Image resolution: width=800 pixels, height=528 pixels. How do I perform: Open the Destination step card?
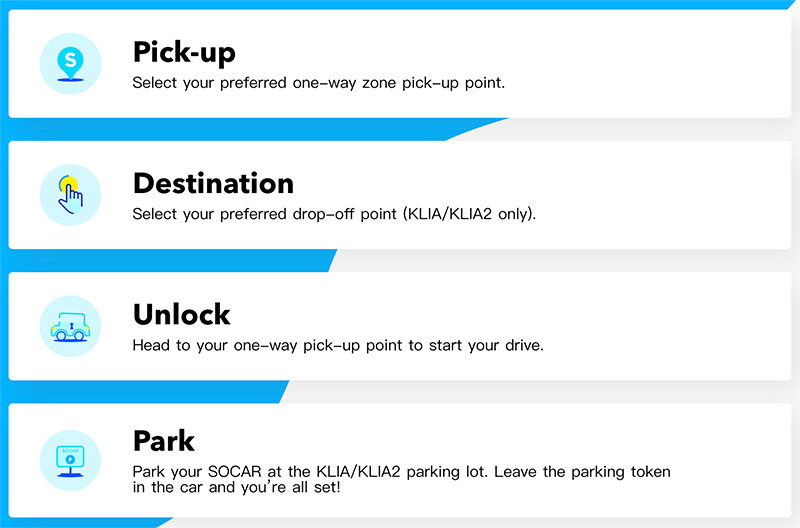click(400, 195)
